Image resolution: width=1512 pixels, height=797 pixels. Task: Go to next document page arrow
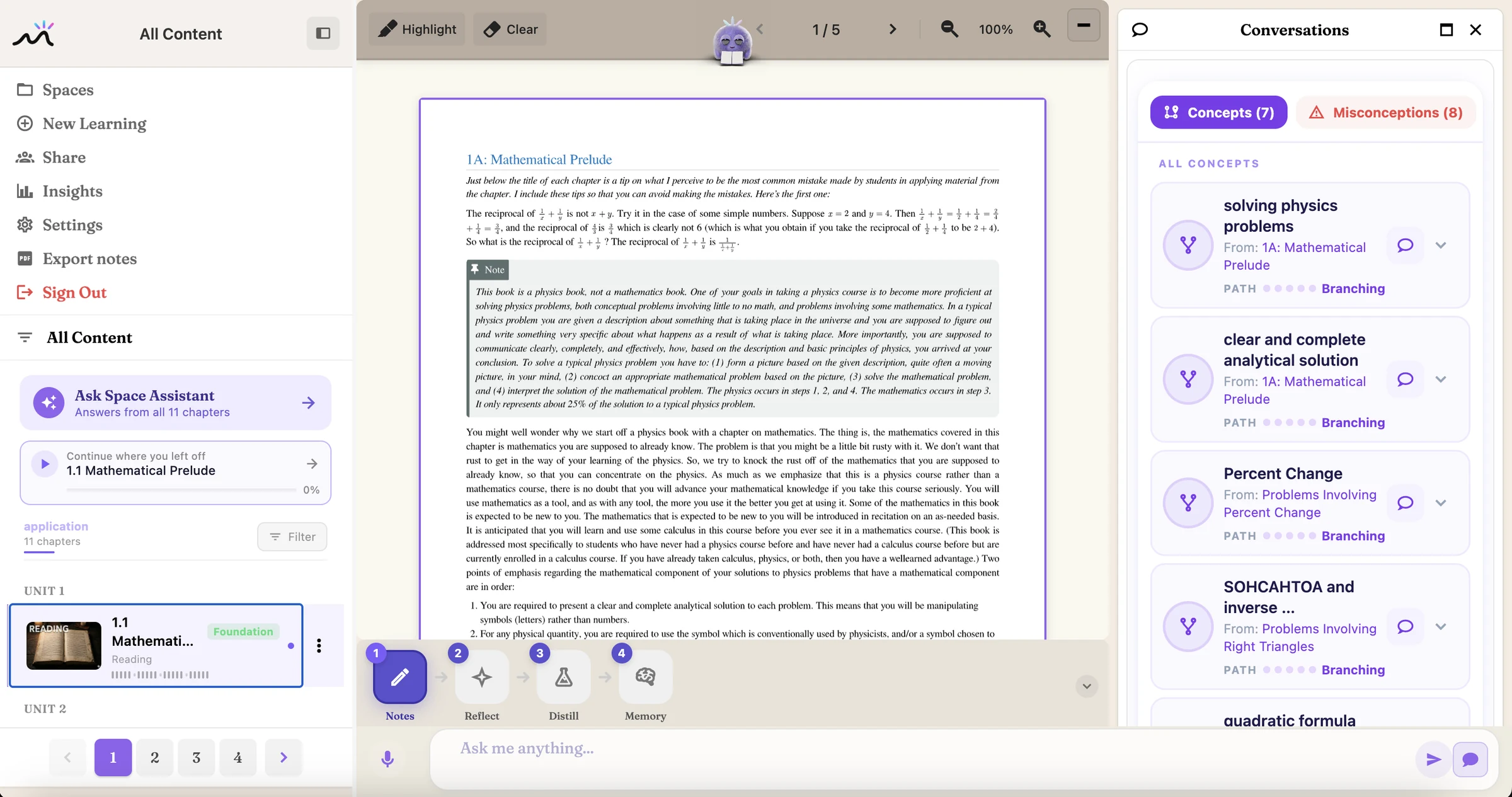892,29
